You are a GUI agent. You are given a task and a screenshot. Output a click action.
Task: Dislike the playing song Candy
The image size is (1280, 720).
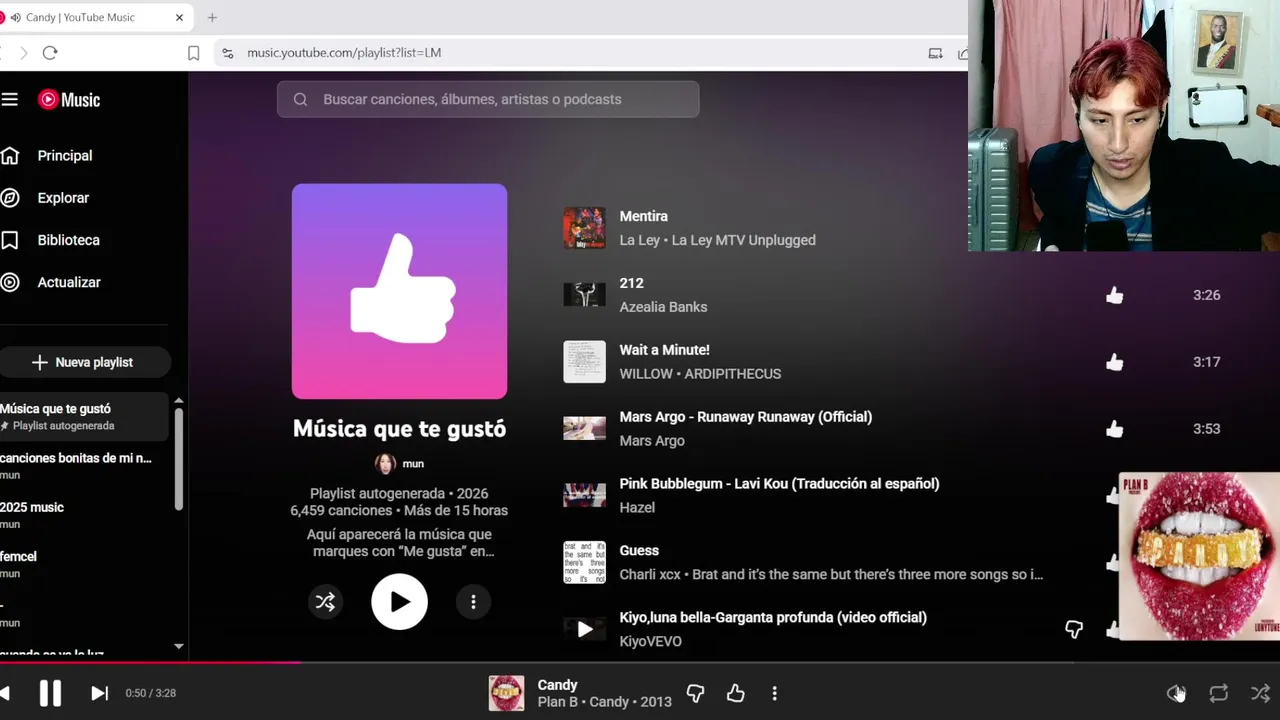point(695,693)
